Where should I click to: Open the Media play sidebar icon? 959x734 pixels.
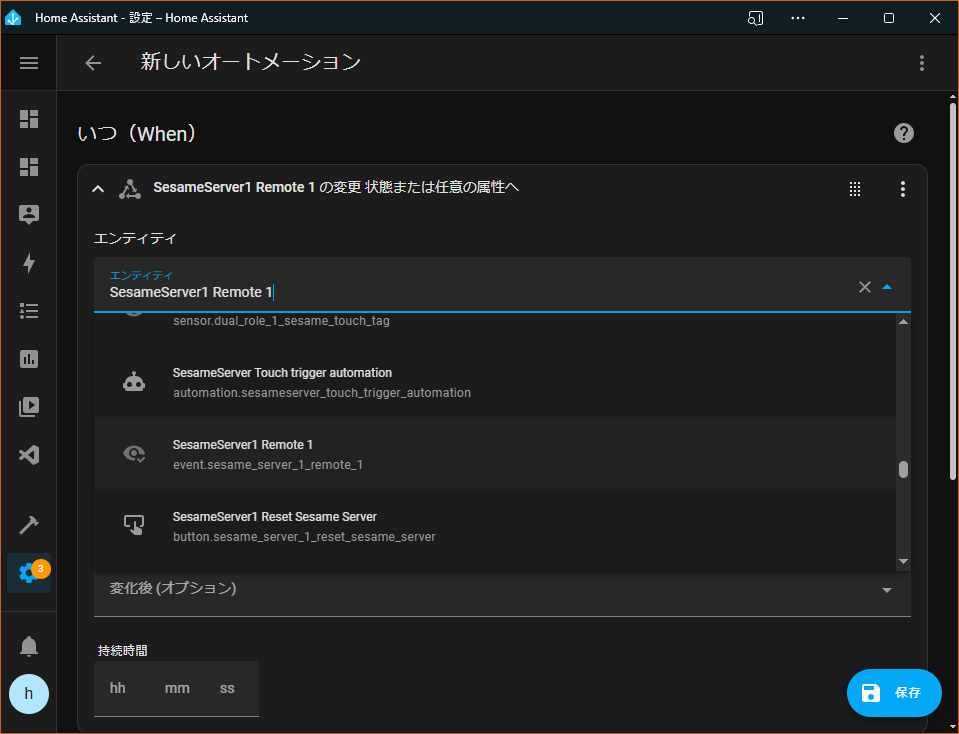tap(29, 407)
